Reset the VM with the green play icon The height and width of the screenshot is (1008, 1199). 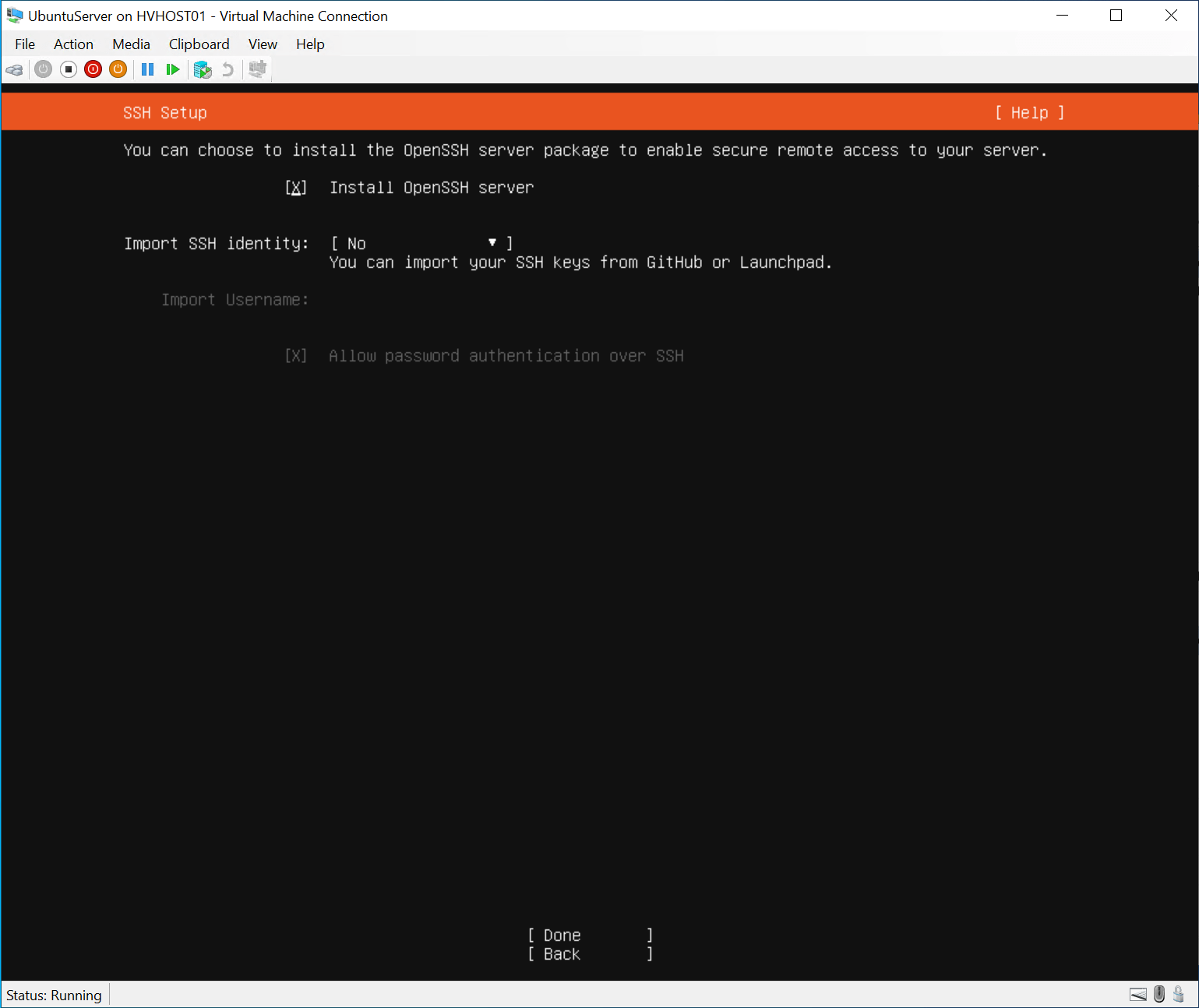173,69
